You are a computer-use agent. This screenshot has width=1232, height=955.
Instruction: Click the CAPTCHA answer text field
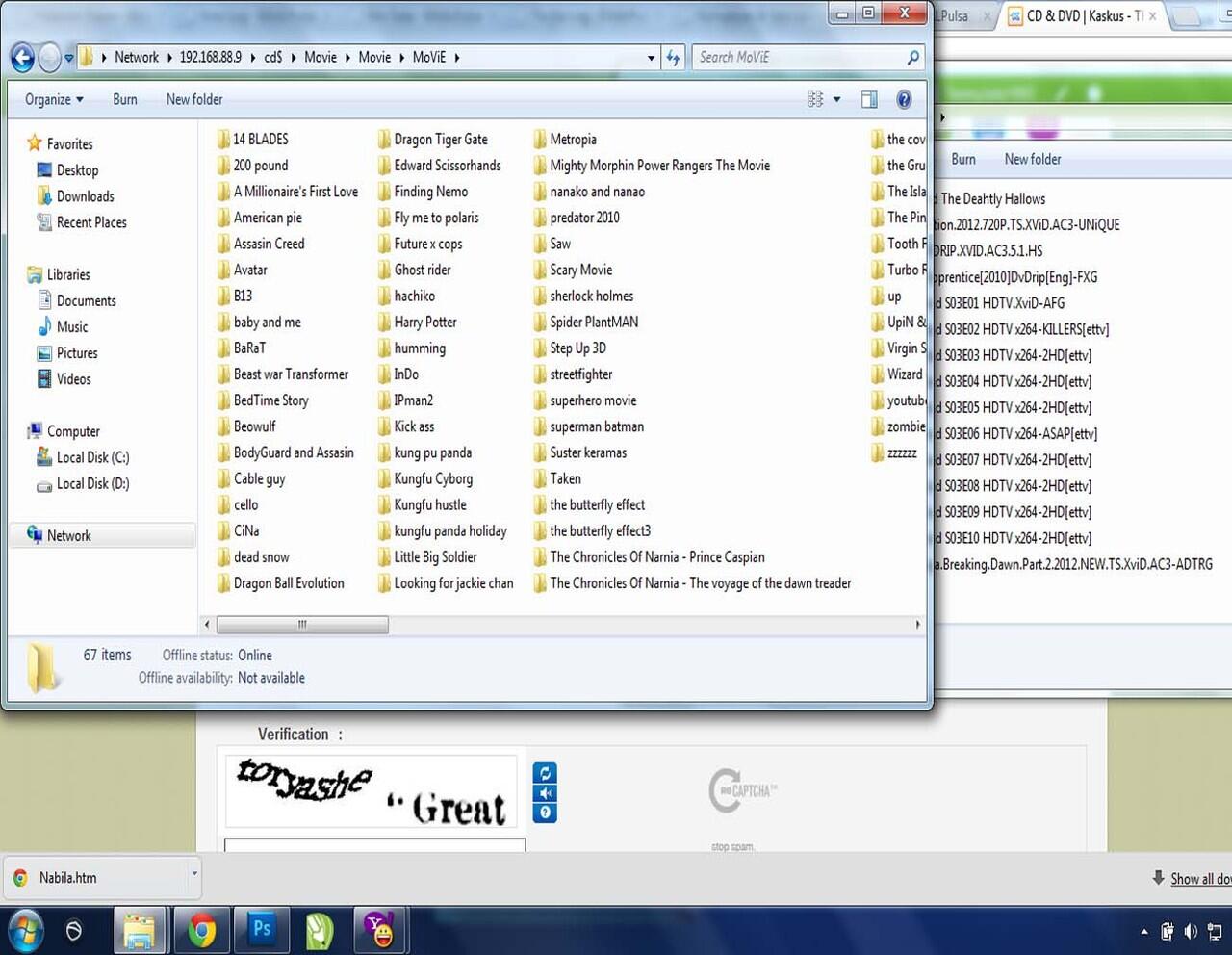tap(375, 846)
